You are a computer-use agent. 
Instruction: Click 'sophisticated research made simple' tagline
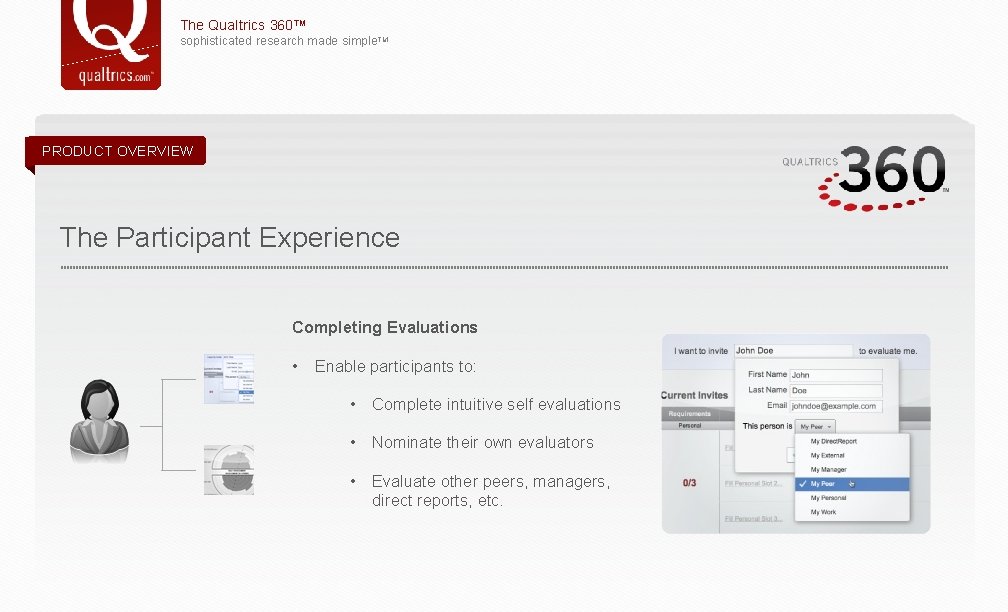[284, 41]
